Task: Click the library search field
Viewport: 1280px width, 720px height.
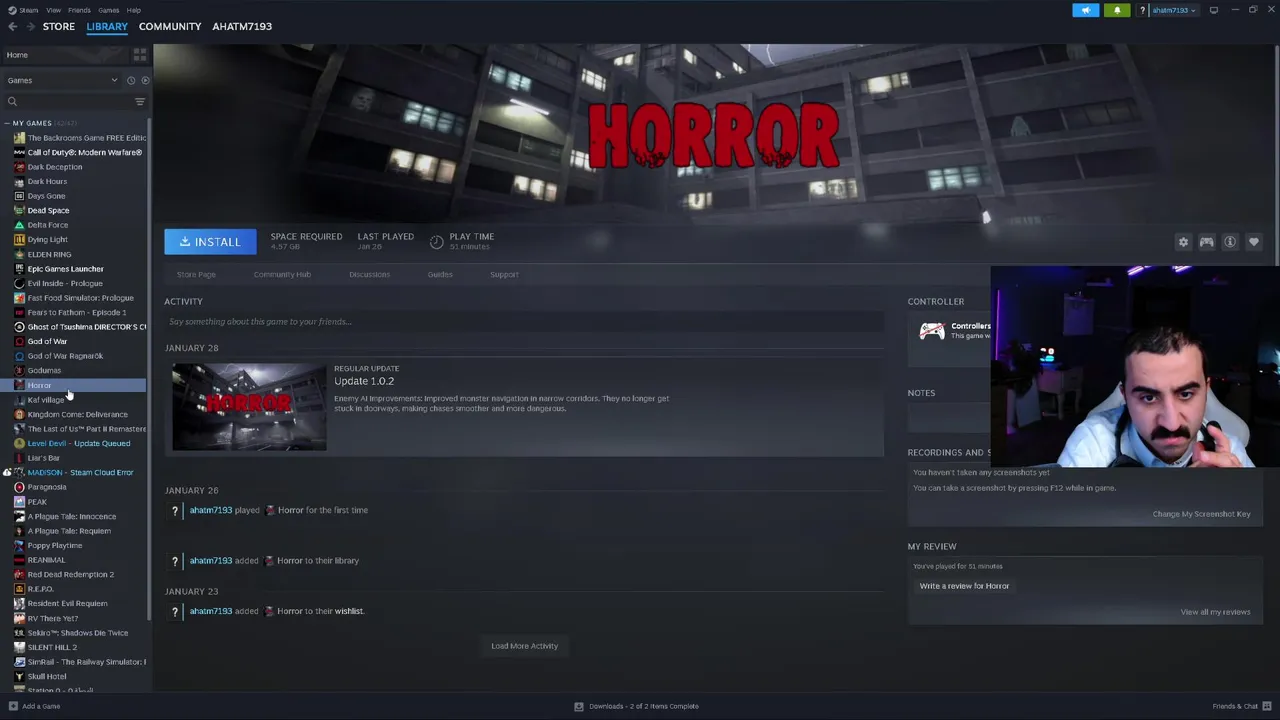Action: pyautogui.click(x=67, y=101)
